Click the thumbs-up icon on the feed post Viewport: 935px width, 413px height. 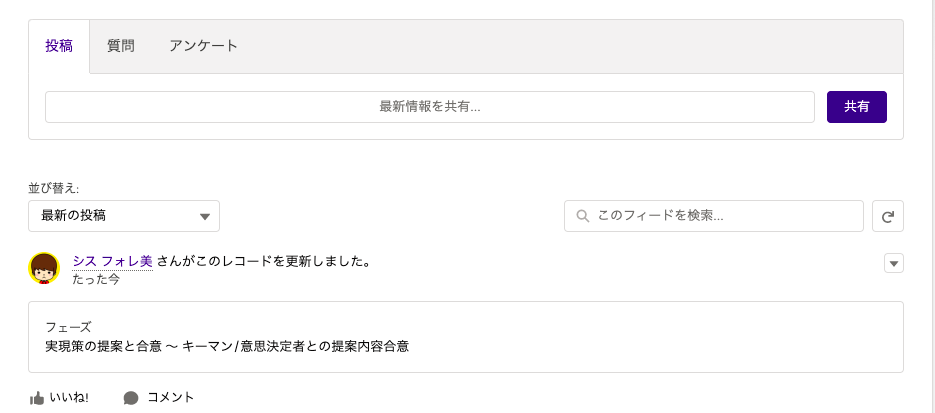click(x=37, y=398)
